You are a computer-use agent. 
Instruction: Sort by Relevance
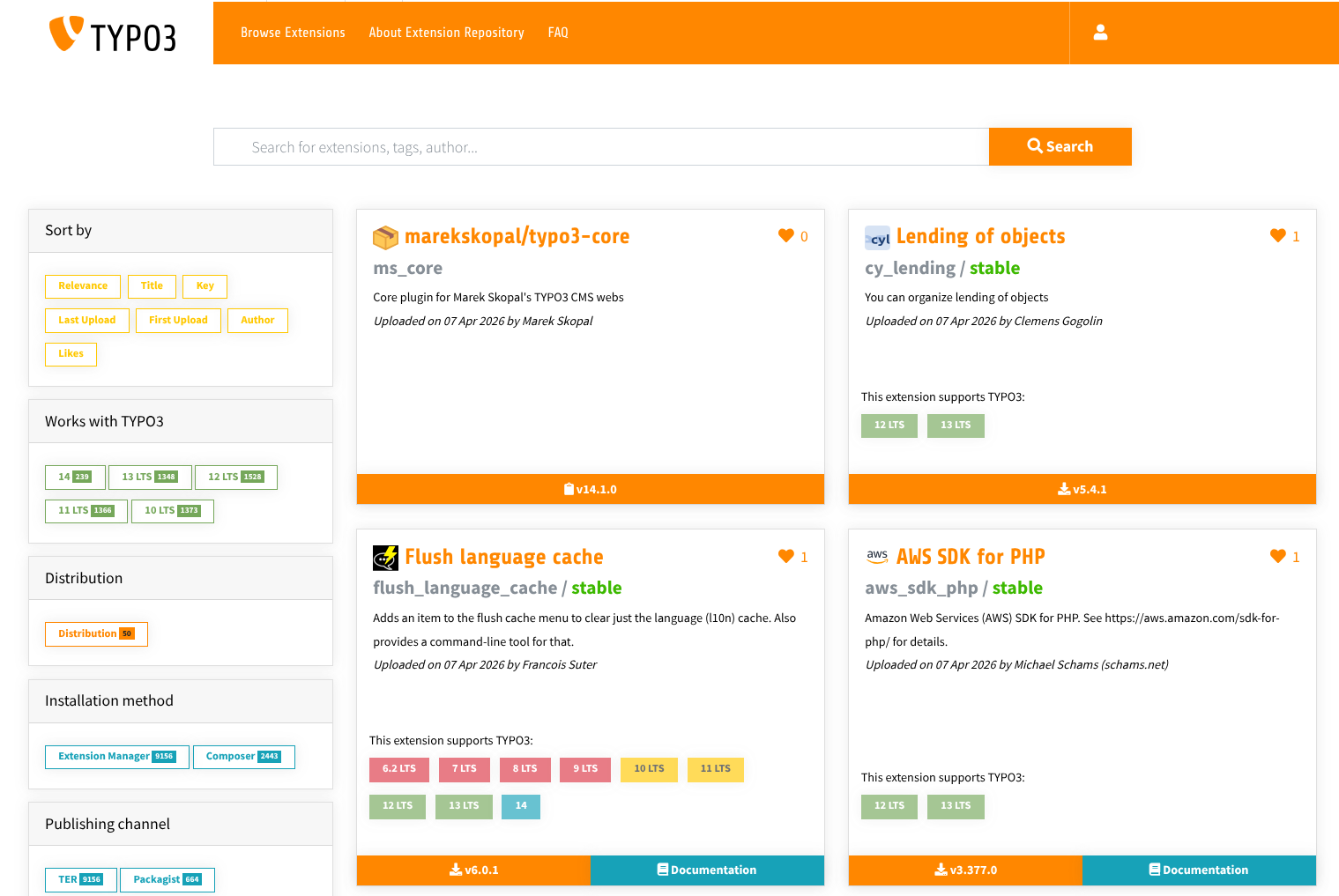[x=83, y=286]
